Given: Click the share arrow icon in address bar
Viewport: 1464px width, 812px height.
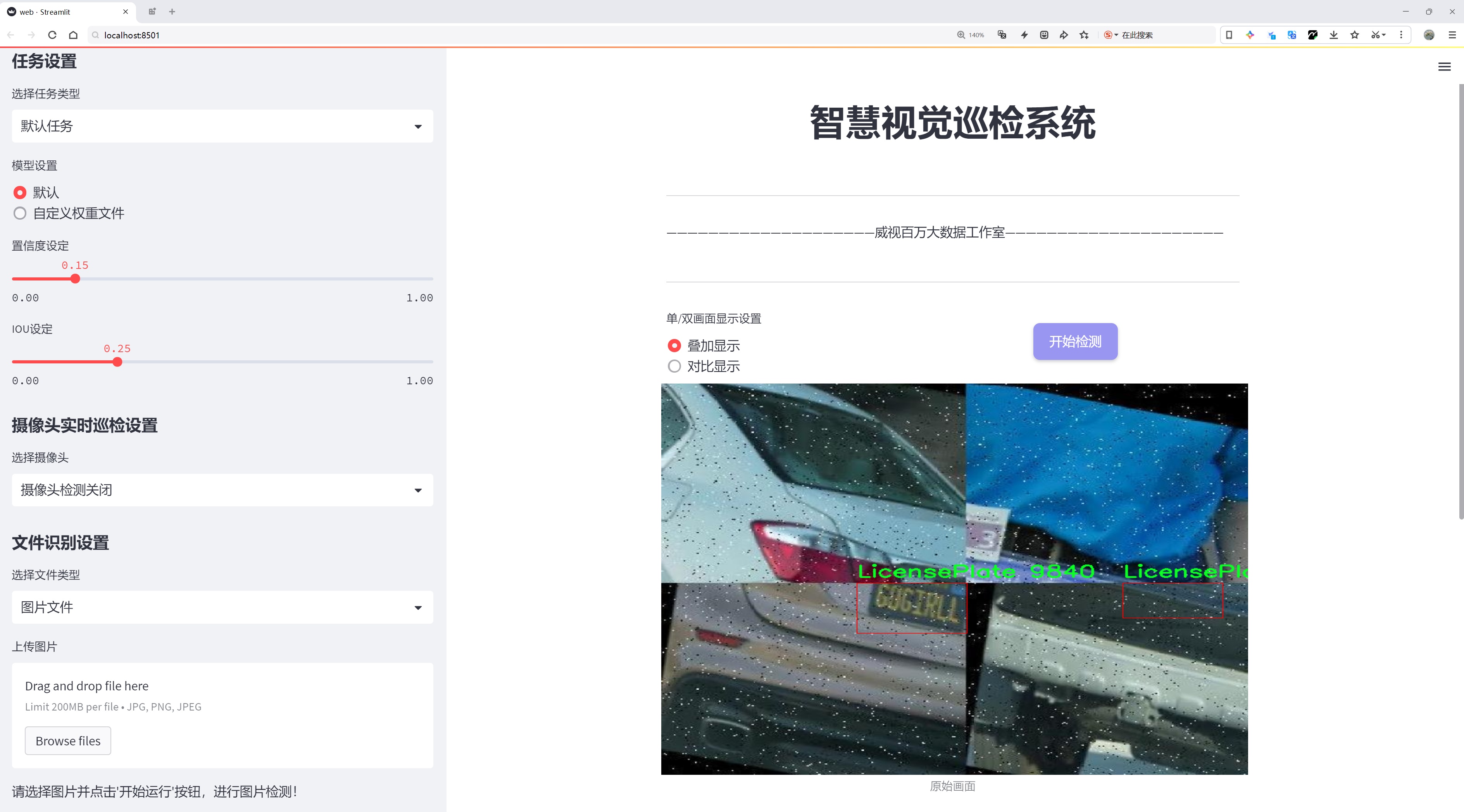Looking at the screenshot, I should coord(1064,35).
